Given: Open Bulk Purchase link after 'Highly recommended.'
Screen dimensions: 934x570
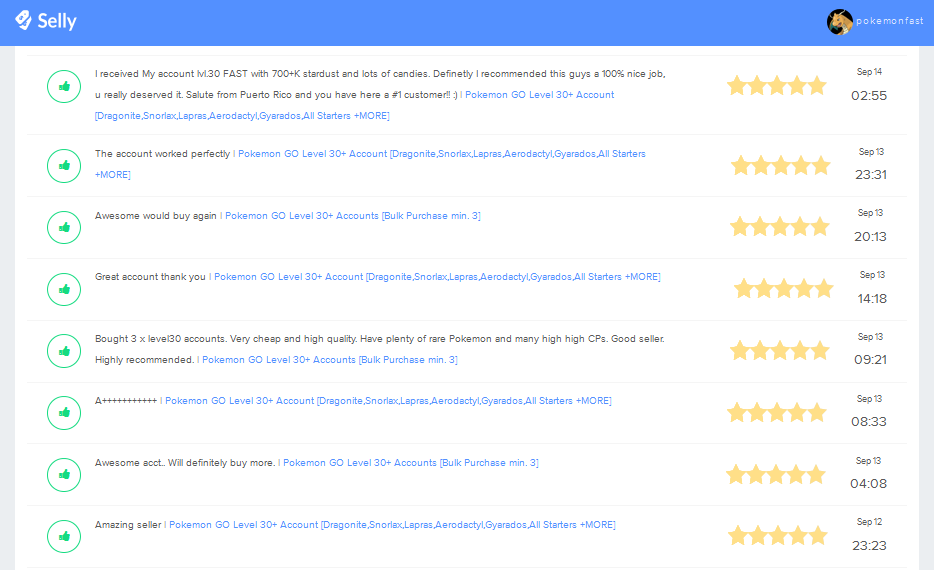Looking at the screenshot, I should [x=329, y=360].
